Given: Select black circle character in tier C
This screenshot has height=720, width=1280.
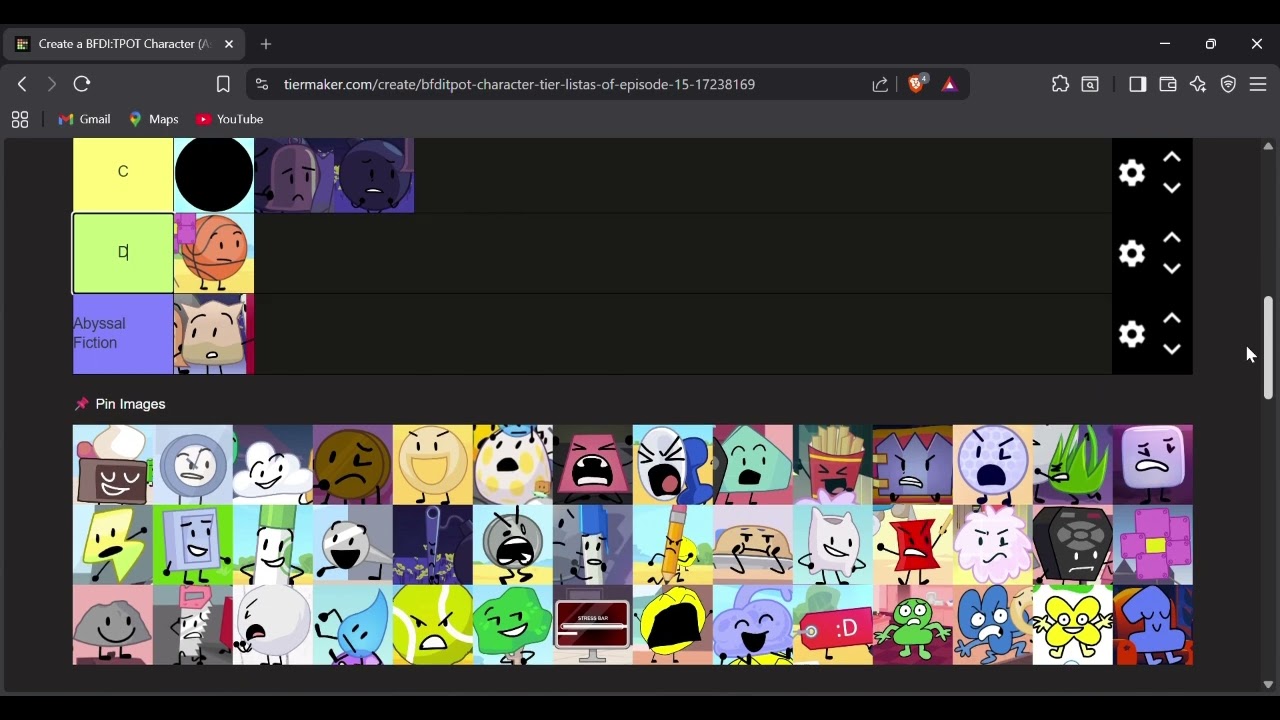Looking at the screenshot, I should 214,174.
